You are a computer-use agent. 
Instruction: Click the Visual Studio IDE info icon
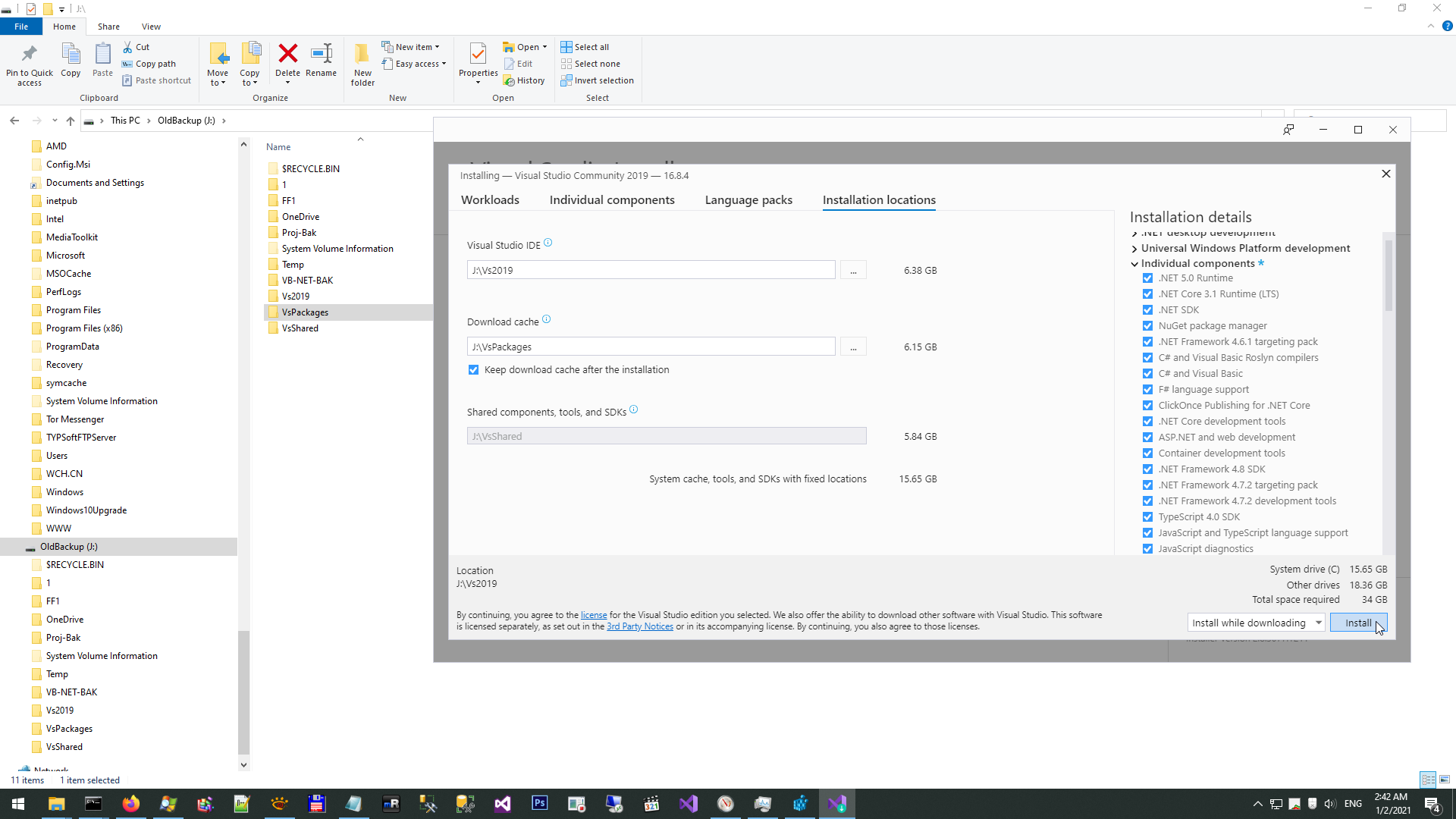coord(548,243)
